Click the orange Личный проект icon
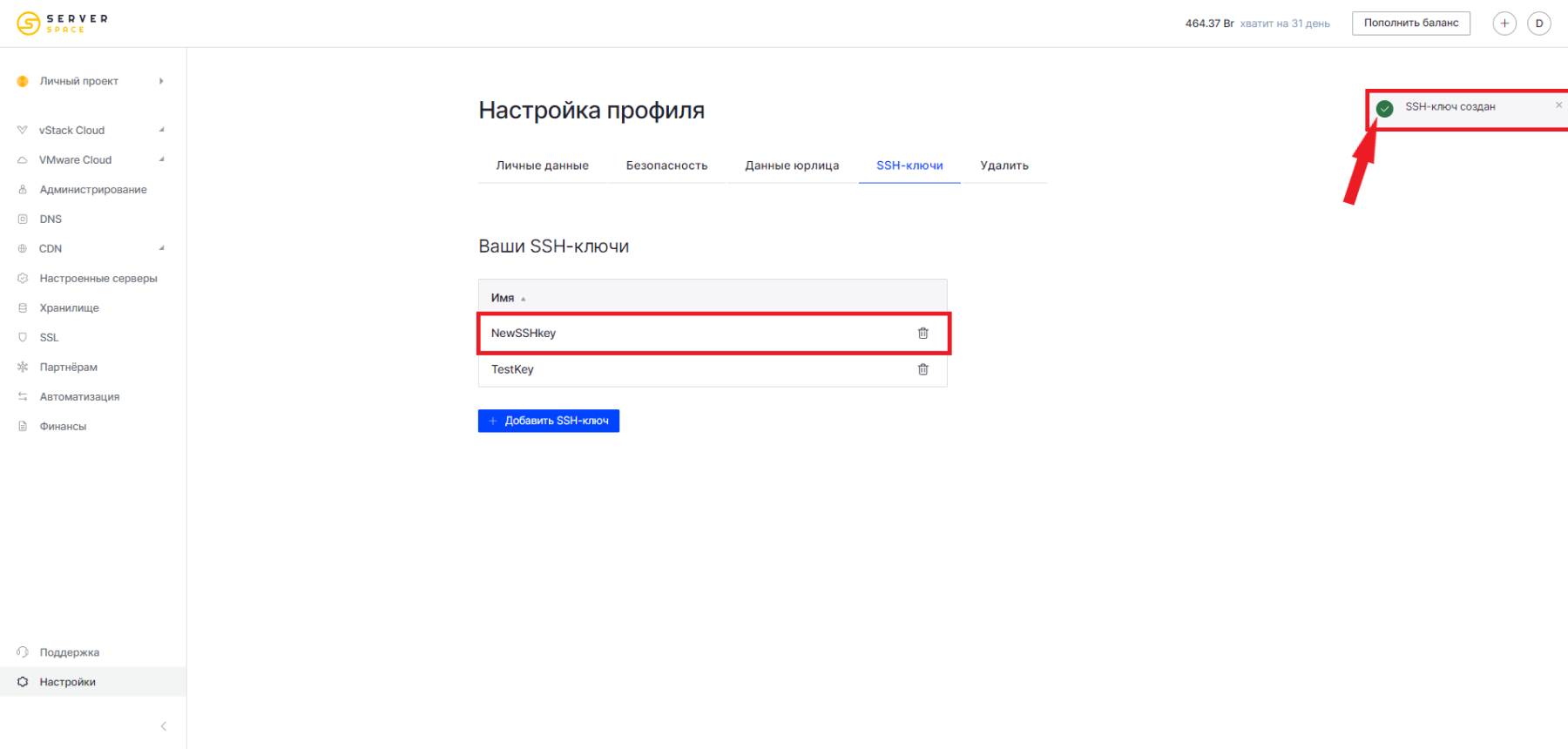1568x749 pixels. click(x=23, y=81)
